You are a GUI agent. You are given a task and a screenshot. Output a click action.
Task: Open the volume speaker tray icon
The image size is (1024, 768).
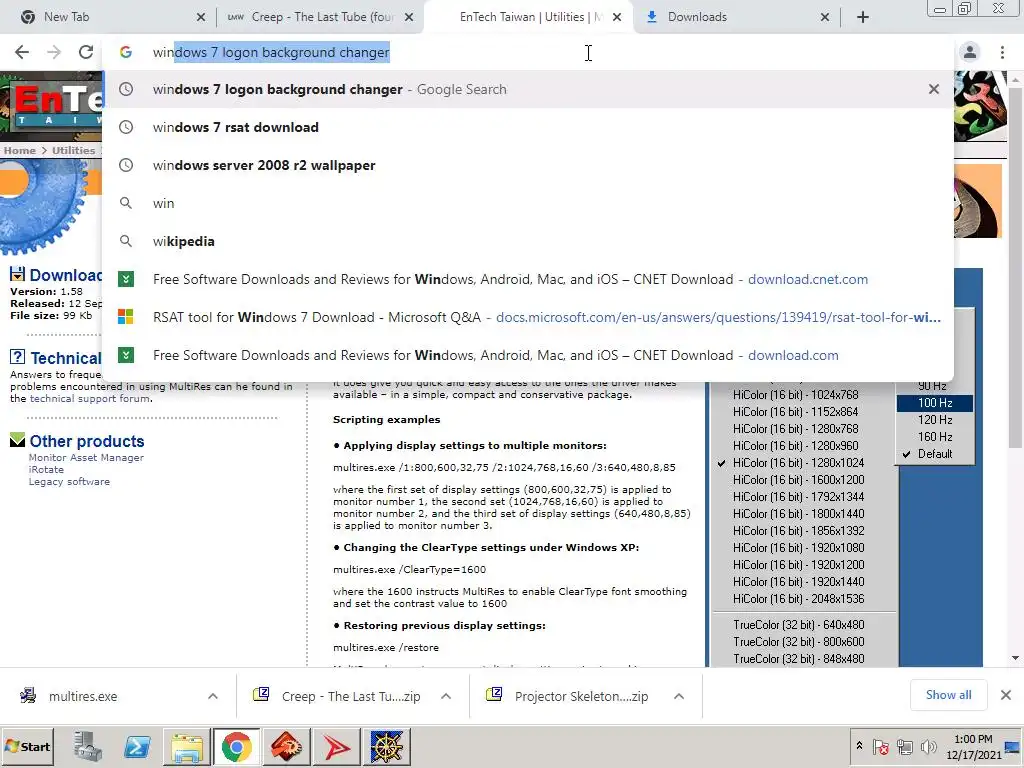click(928, 746)
